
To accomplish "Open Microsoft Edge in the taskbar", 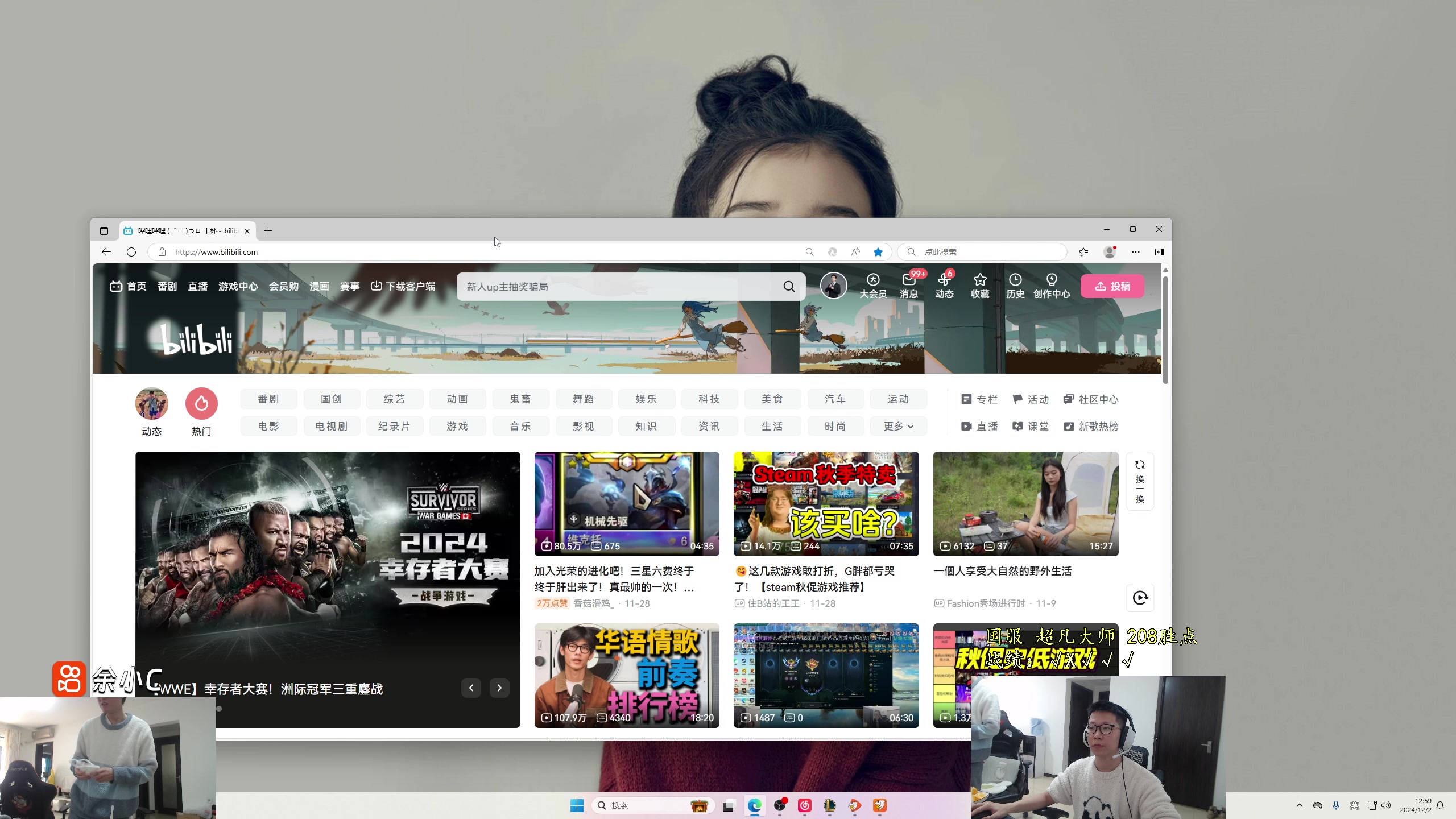I will tap(754, 805).
